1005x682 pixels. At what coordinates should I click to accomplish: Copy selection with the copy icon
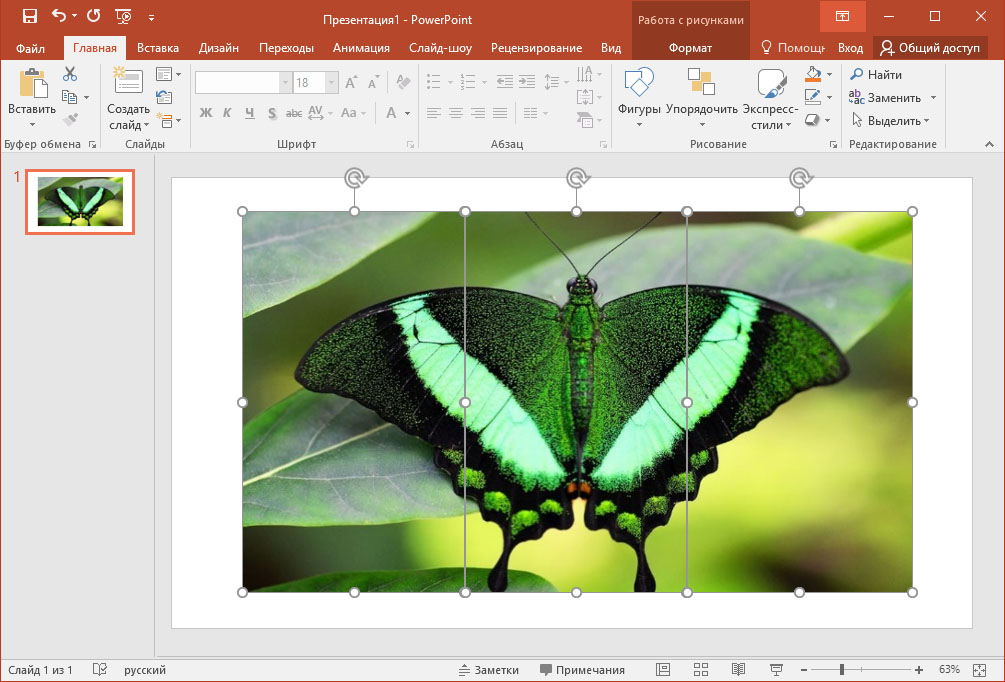pos(69,97)
